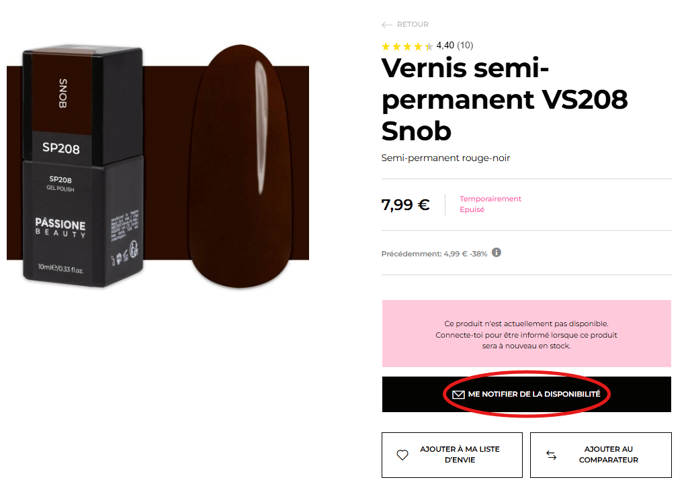
Task: Click the back arrow icon beside RETOUR
Action: [387, 25]
